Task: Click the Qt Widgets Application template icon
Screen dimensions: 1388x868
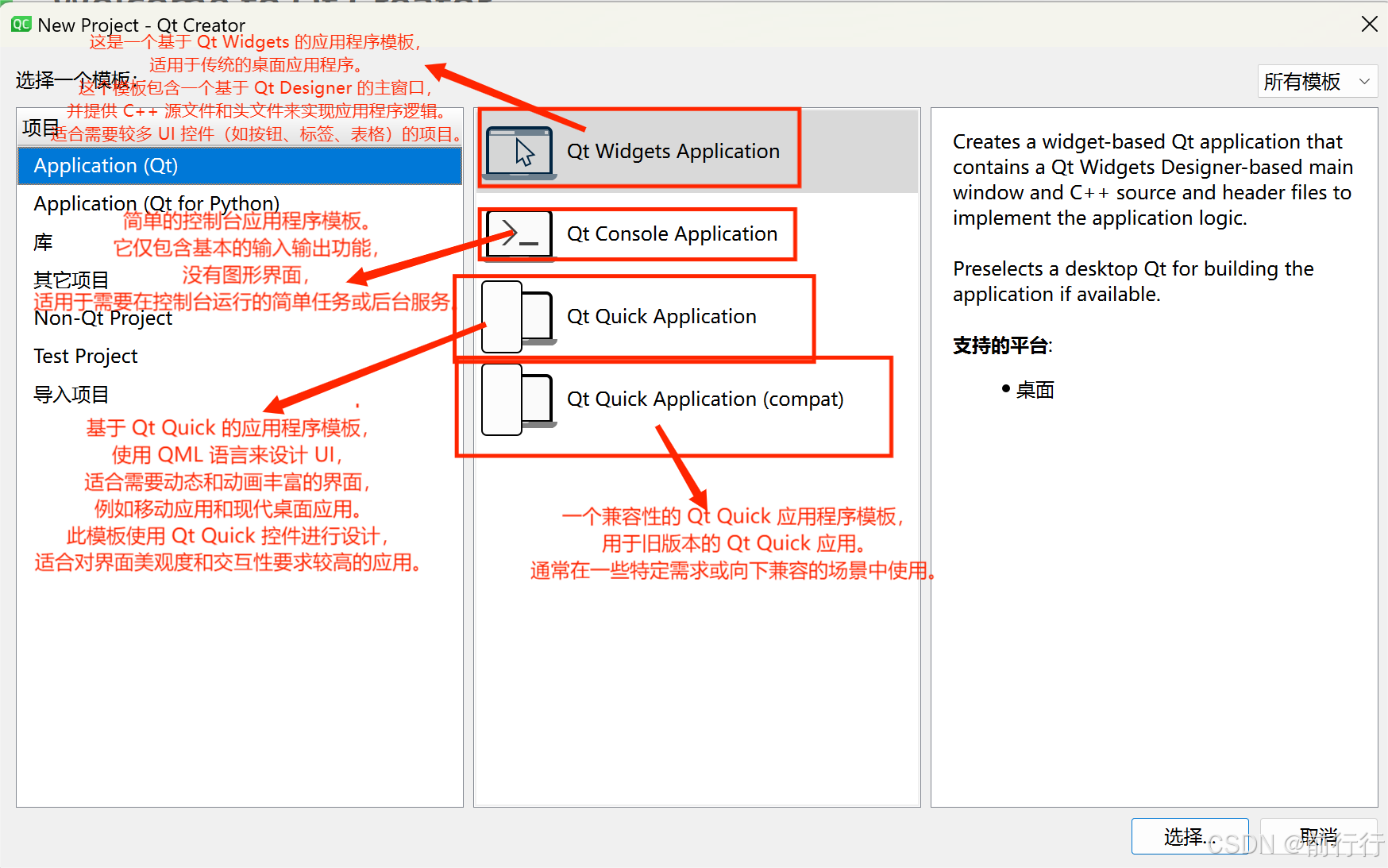Action: click(520, 152)
